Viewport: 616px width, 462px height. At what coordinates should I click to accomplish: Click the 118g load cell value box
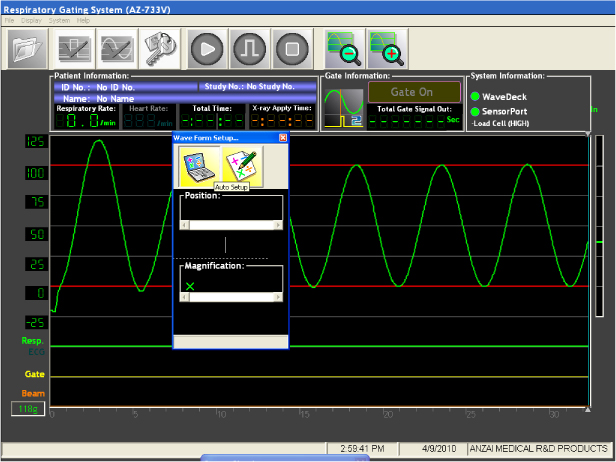pos(26,408)
